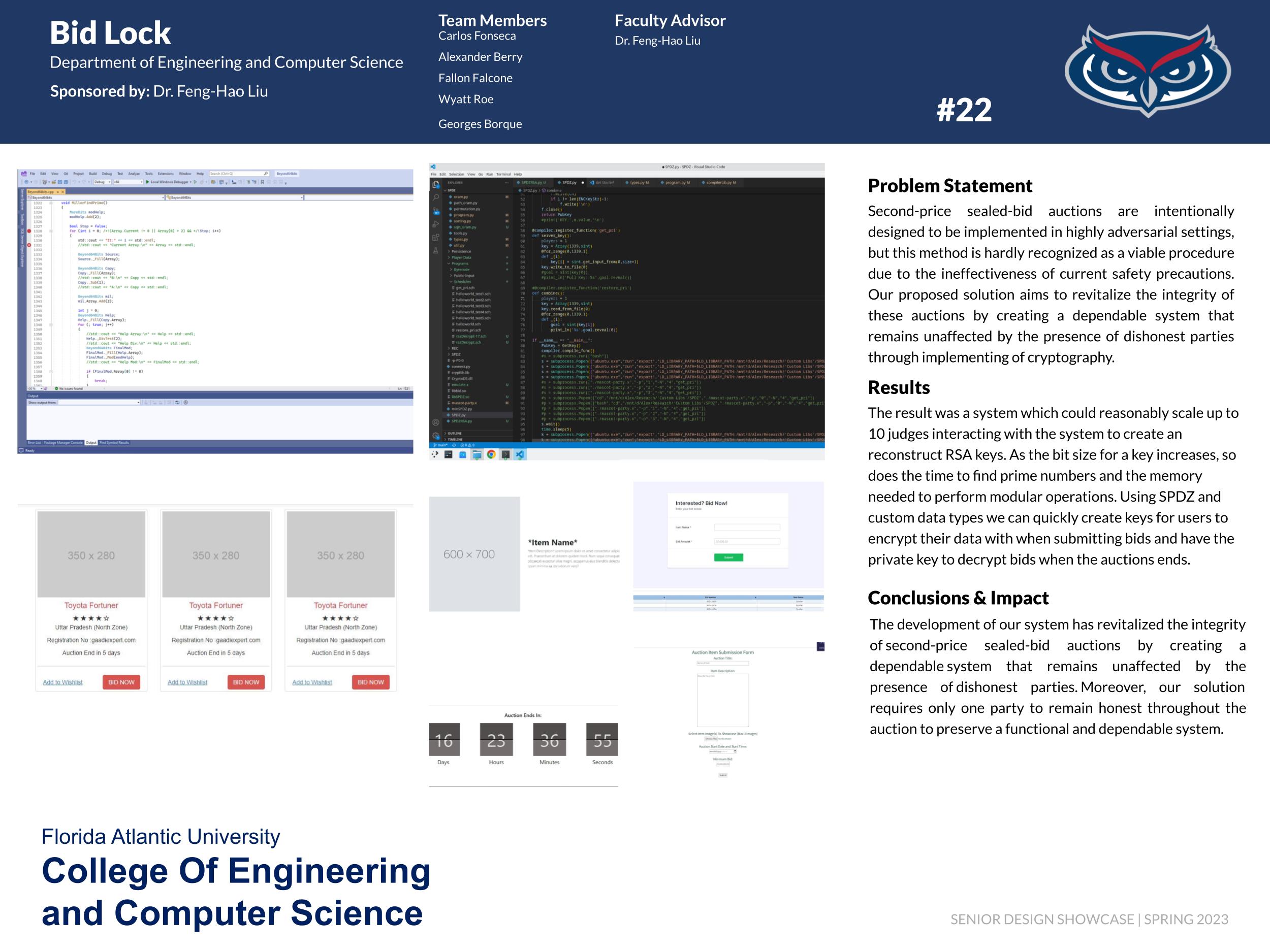Open SPDZRSA.py in the file tree

click(x=462, y=421)
